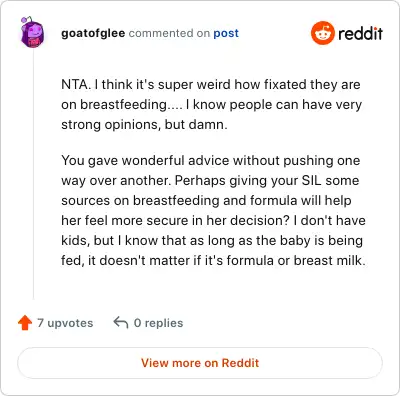Click the "0 replies" count

pos(158,323)
